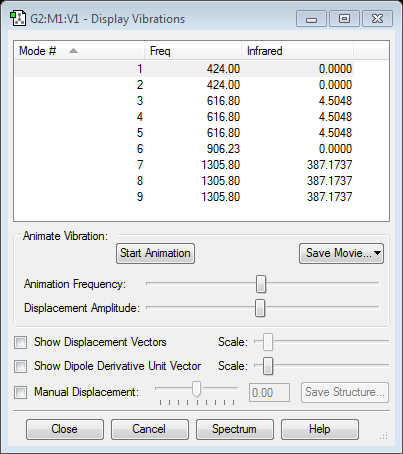Image resolution: width=403 pixels, height=454 pixels.
Task: Click the Start Animation button
Action: point(155,253)
